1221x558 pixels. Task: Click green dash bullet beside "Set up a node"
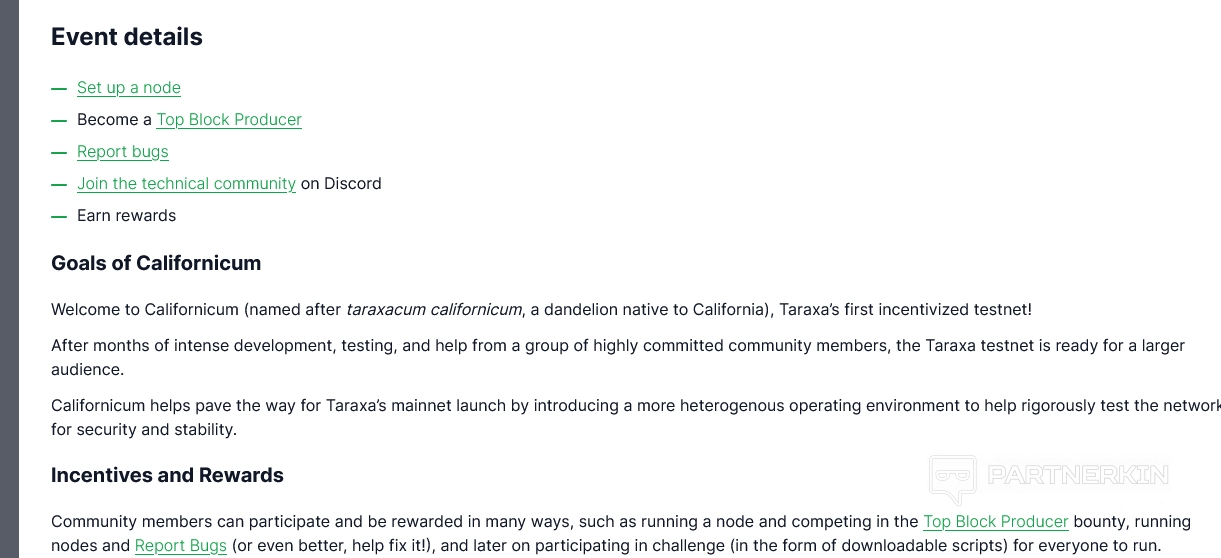(x=59, y=88)
